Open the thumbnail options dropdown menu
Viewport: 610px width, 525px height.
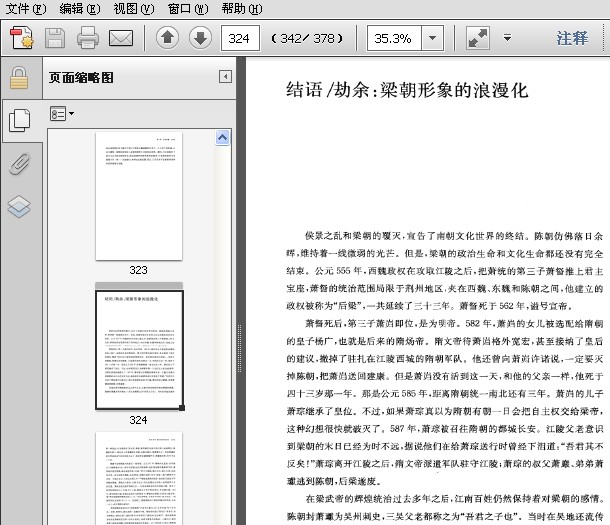[x=62, y=114]
